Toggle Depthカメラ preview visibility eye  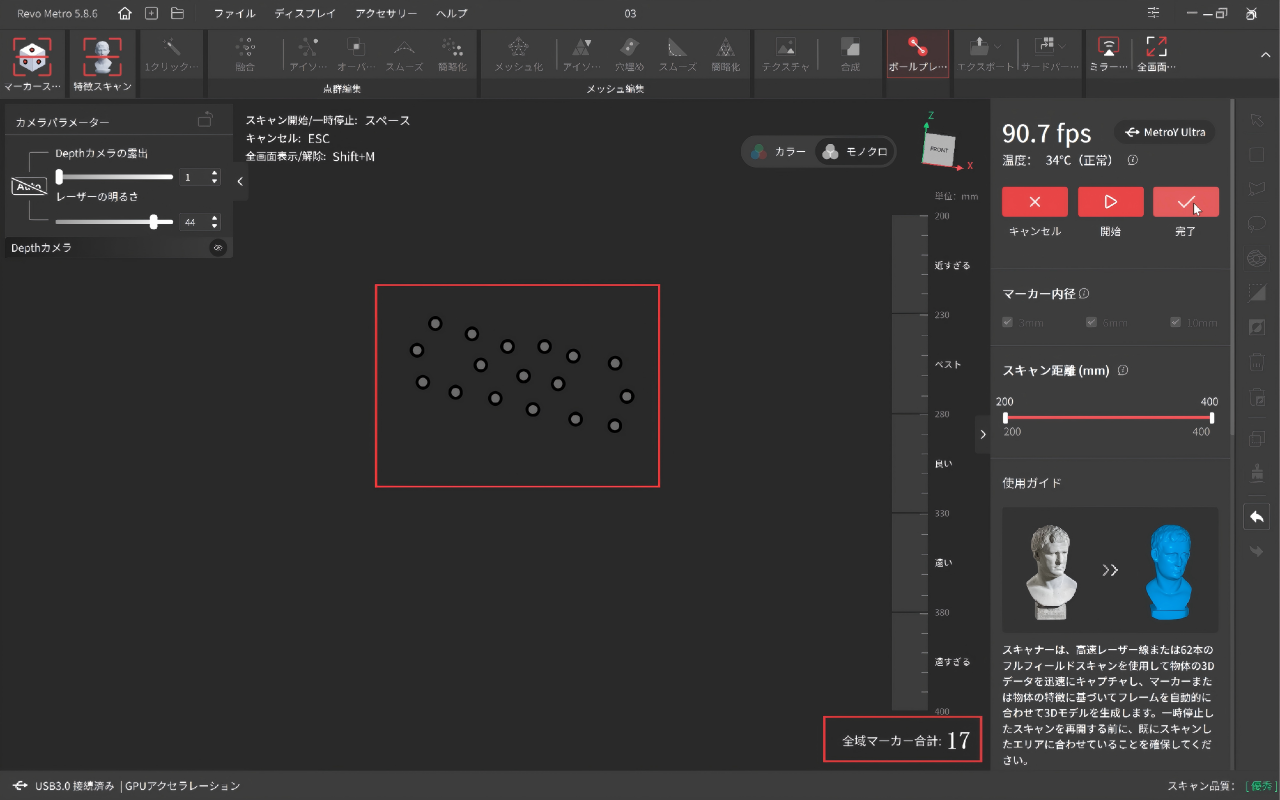point(218,248)
